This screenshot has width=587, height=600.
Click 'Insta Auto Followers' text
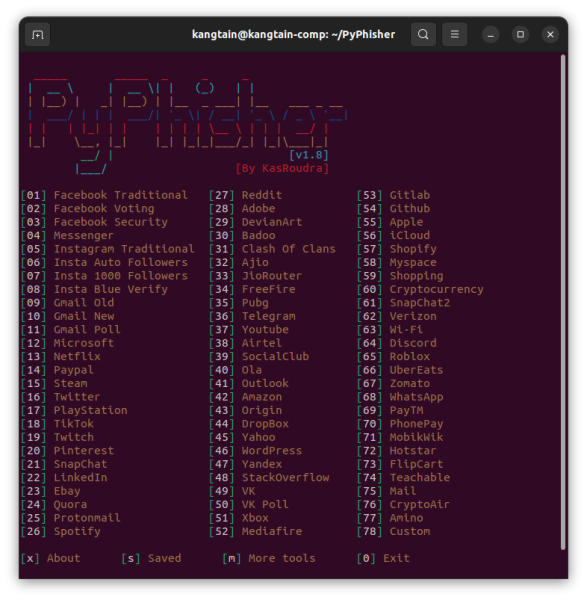(x=121, y=262)
